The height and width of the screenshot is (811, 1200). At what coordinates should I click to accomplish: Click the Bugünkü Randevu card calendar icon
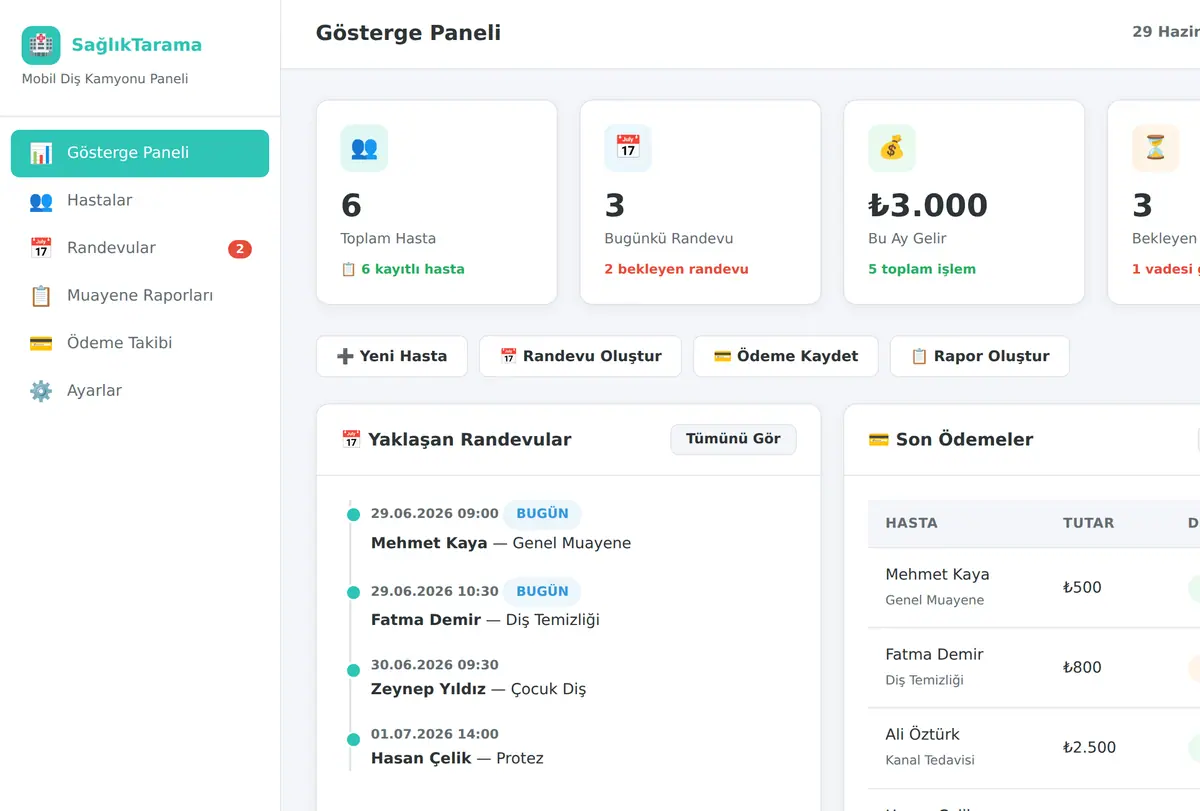628,148
